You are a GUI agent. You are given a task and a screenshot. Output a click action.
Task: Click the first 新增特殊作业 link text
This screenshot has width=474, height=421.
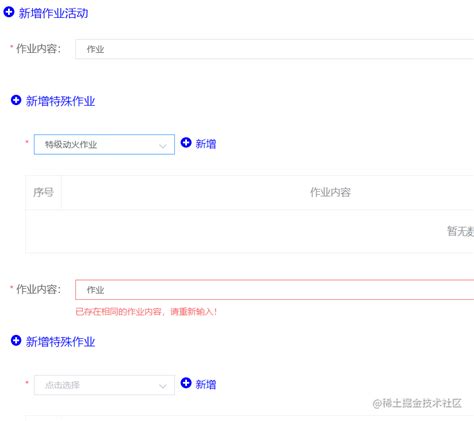pos(60,101)
